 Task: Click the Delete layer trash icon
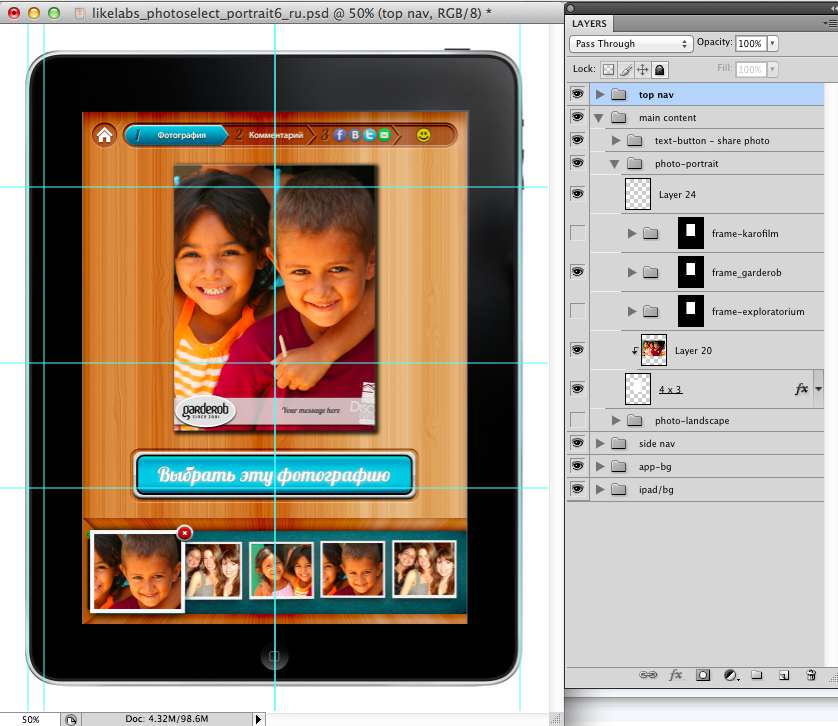coord(811,675)
